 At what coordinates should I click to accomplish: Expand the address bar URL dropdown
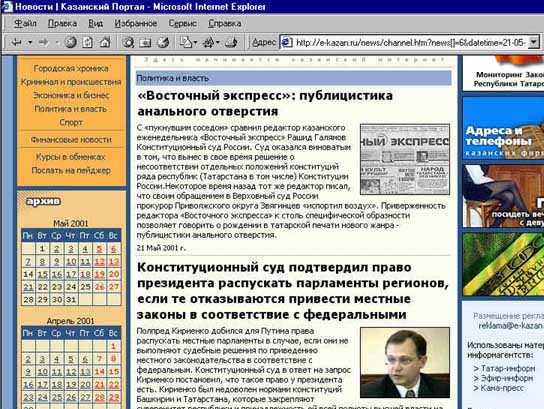(x=534, y=42)
